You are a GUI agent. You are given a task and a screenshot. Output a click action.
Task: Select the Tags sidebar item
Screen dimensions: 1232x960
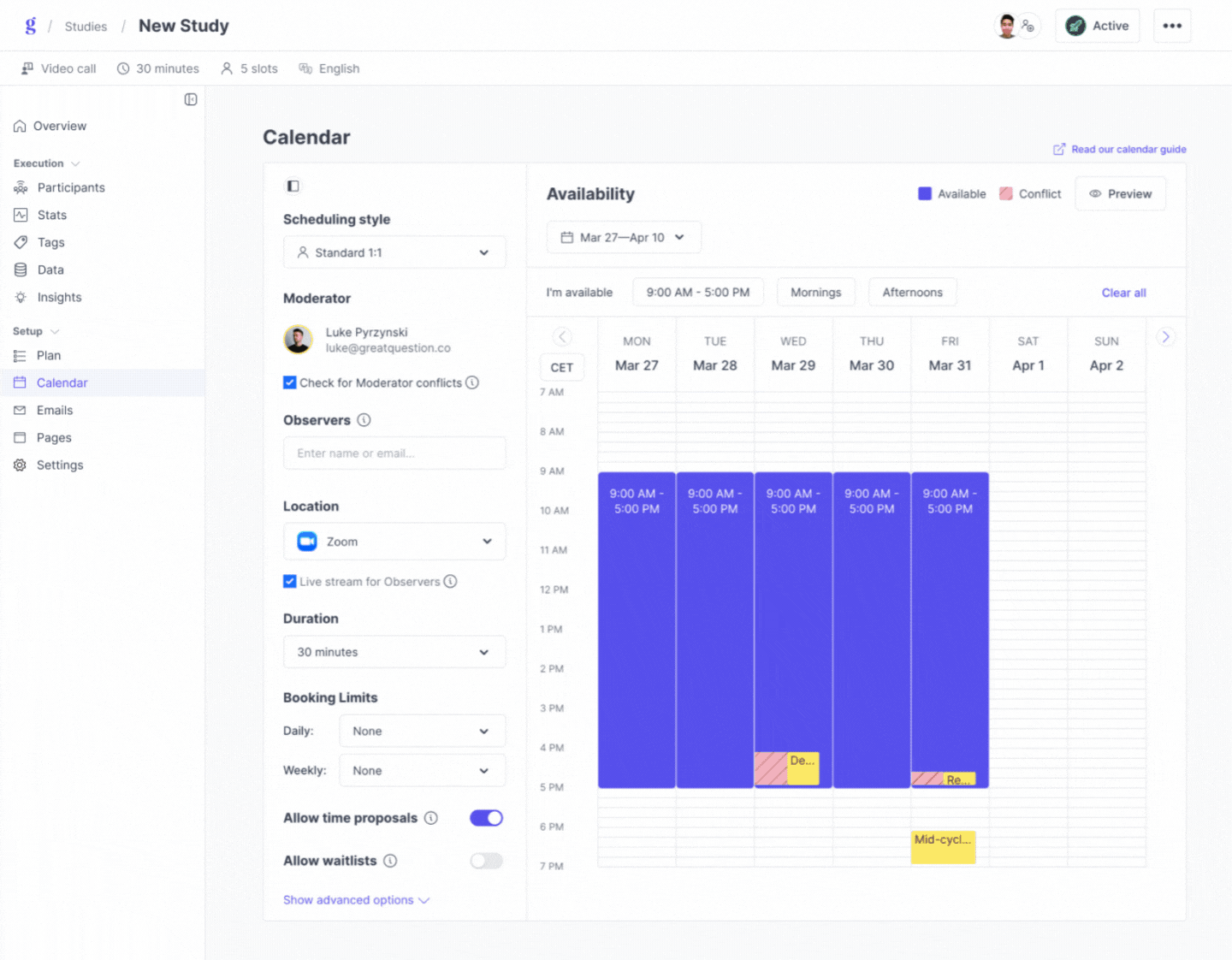(x=50, y=242)
